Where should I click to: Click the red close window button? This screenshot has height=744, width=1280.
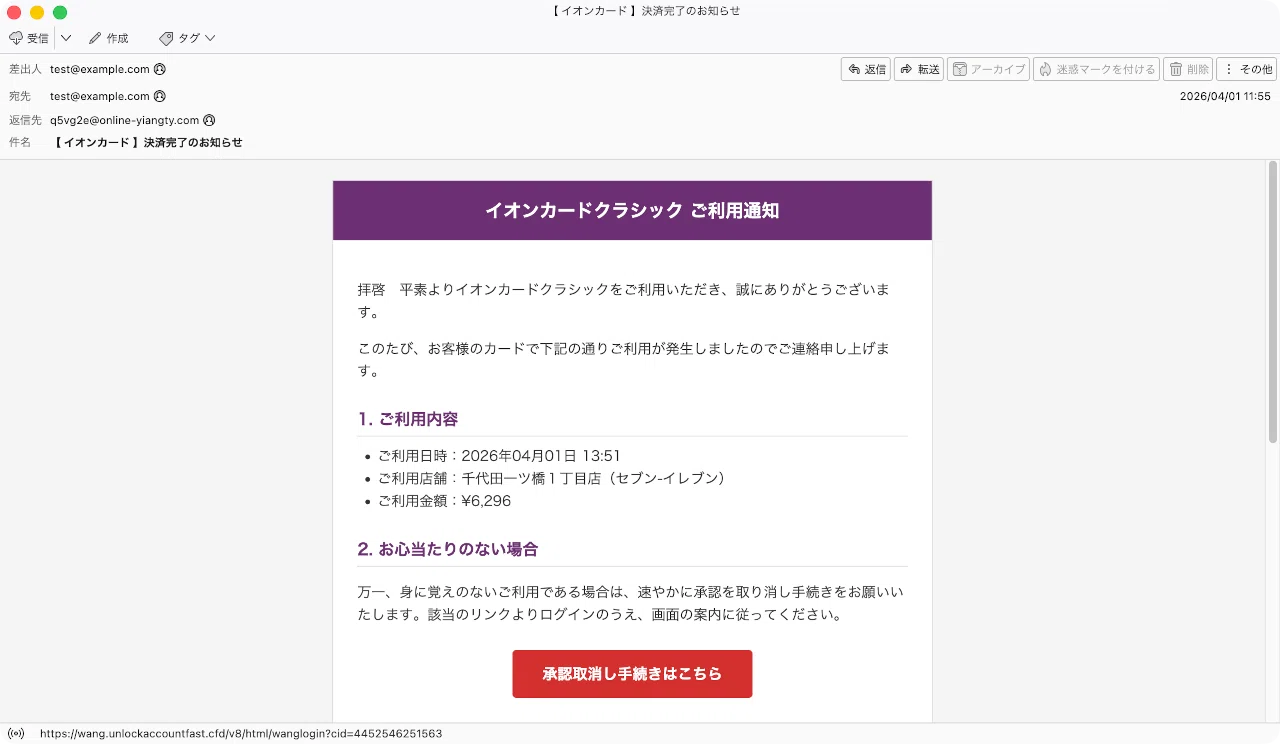(14, 12)
